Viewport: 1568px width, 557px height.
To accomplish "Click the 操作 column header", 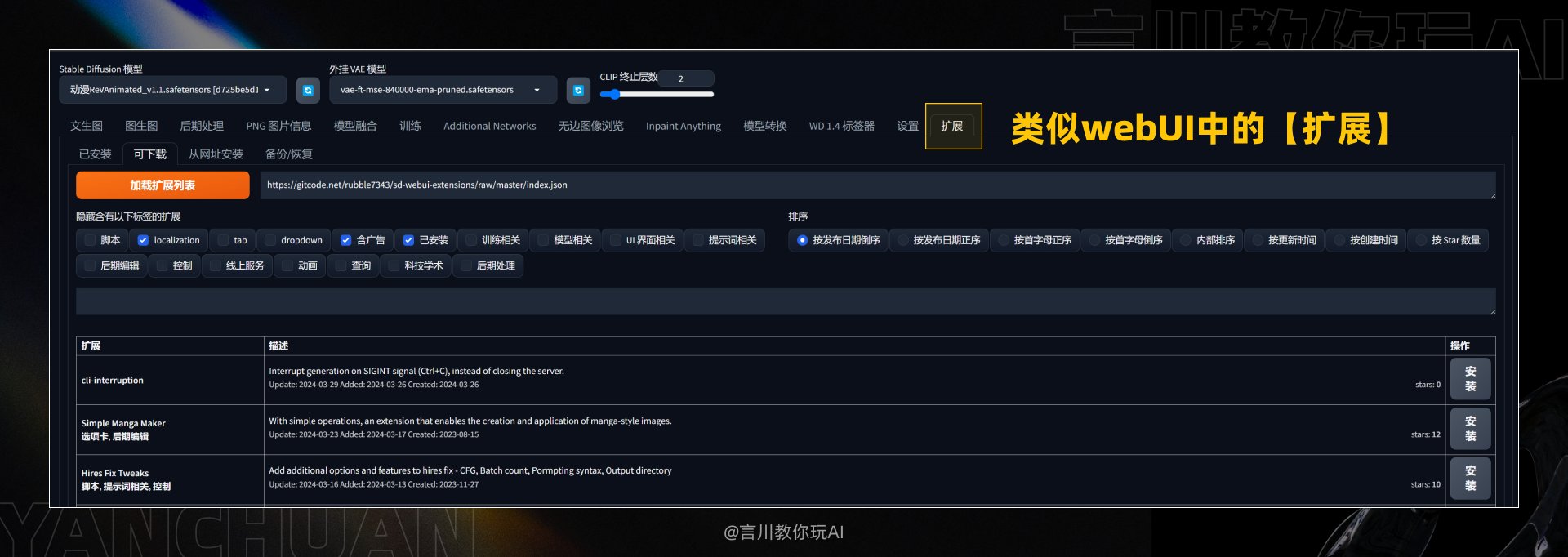I will click(1460, 346).
